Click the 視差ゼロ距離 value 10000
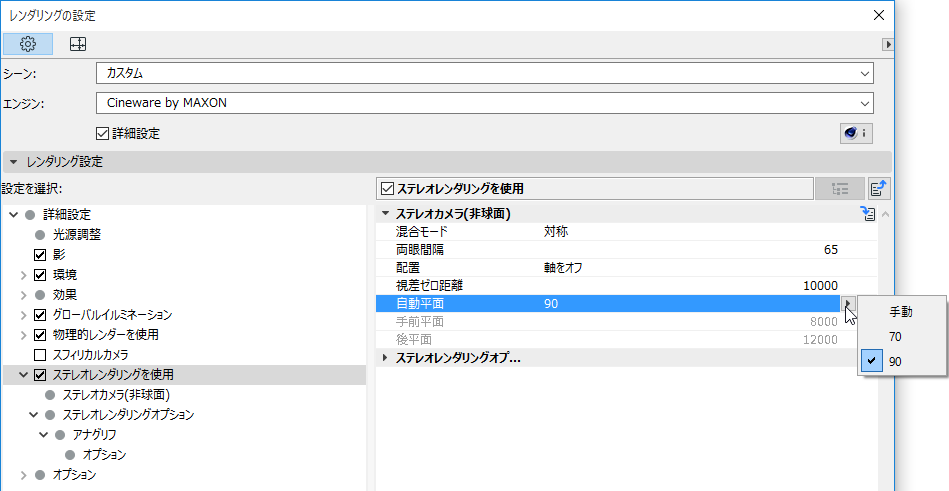 tap(820, 286)
